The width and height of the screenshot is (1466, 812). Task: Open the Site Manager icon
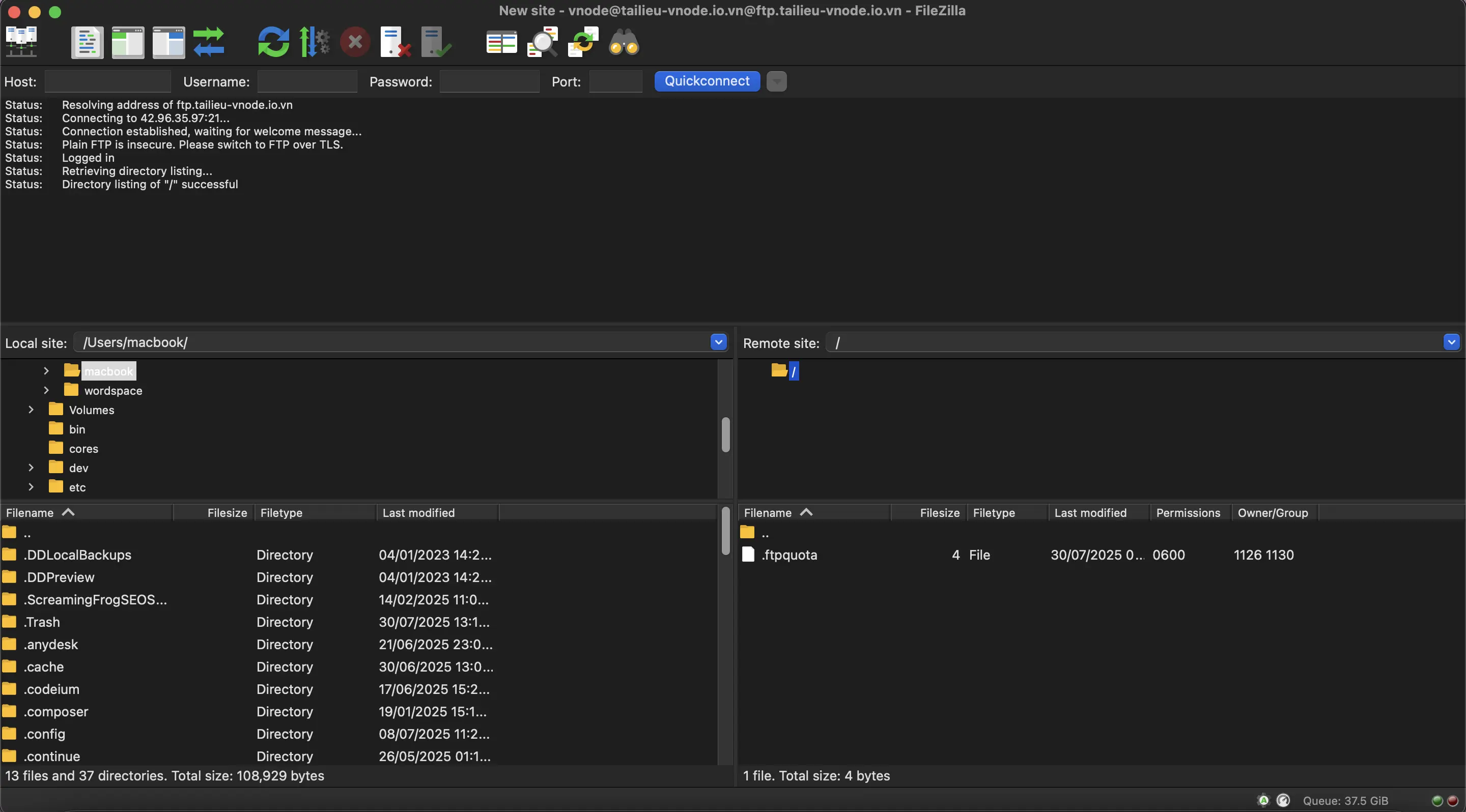(x=21, y=42)
